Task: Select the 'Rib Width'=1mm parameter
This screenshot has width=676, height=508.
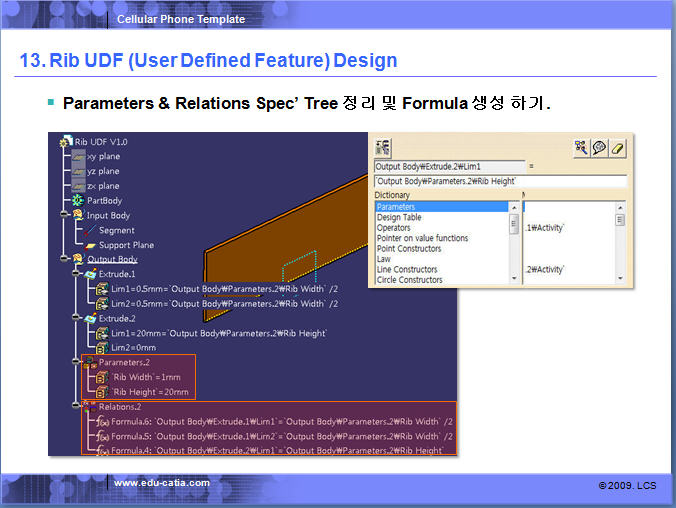Action: [147, 377]
